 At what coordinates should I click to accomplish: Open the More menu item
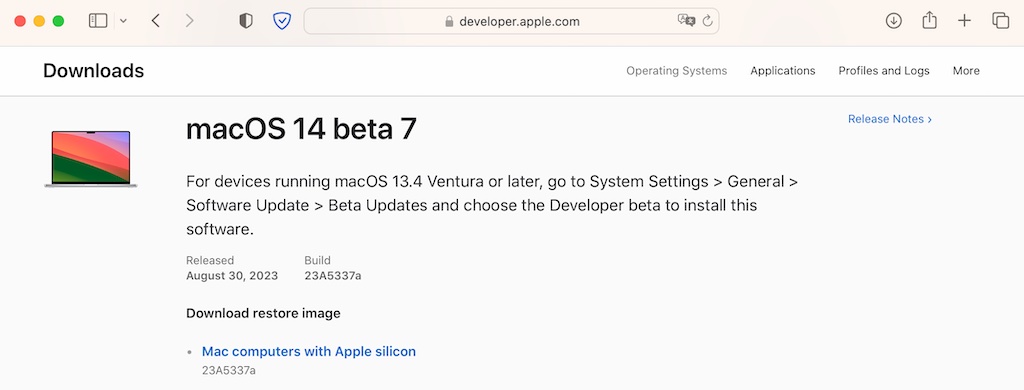[966, 71]
